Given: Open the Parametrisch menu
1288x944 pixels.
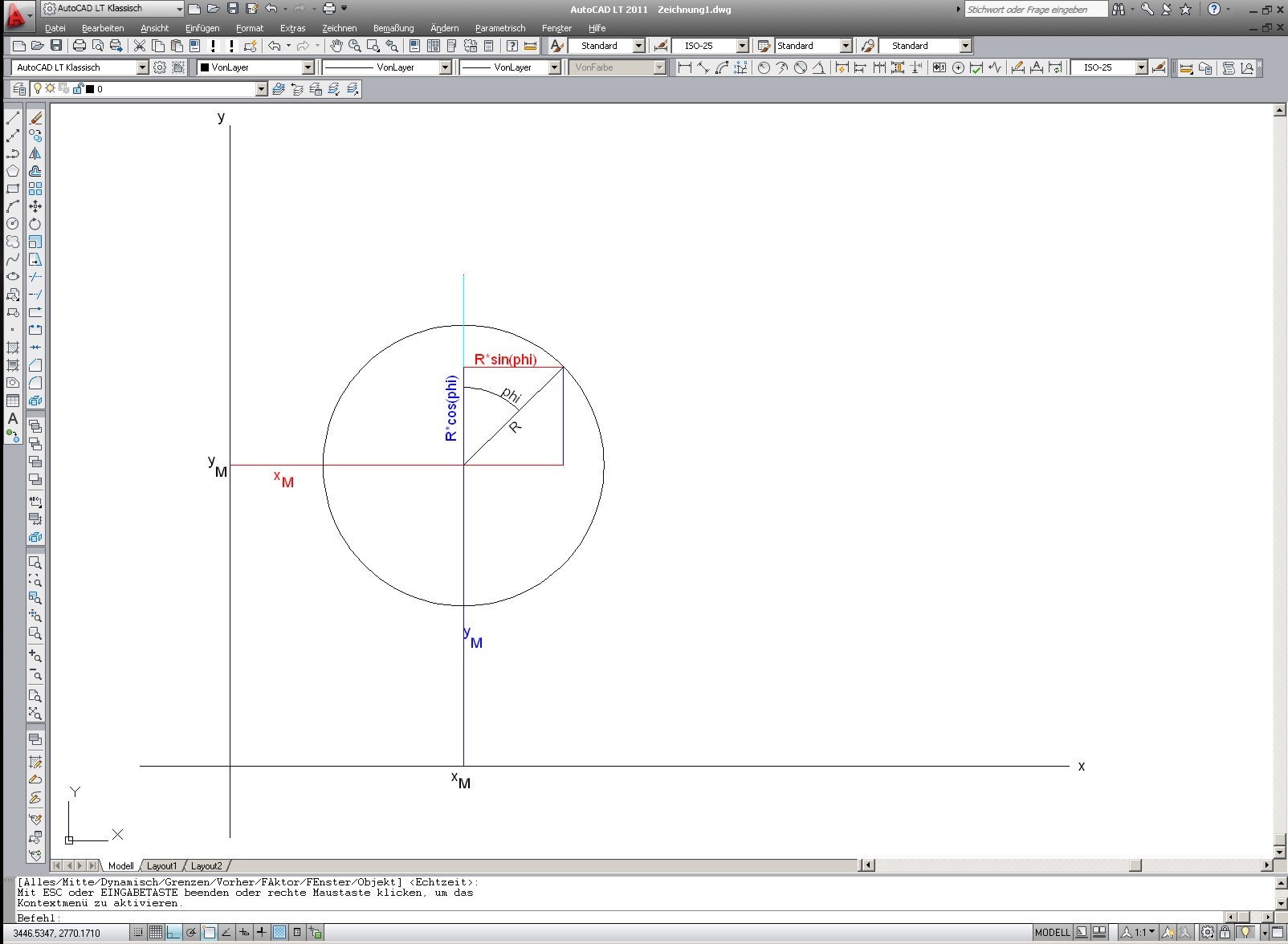Looking at the screenshot, I should [500, 28].
